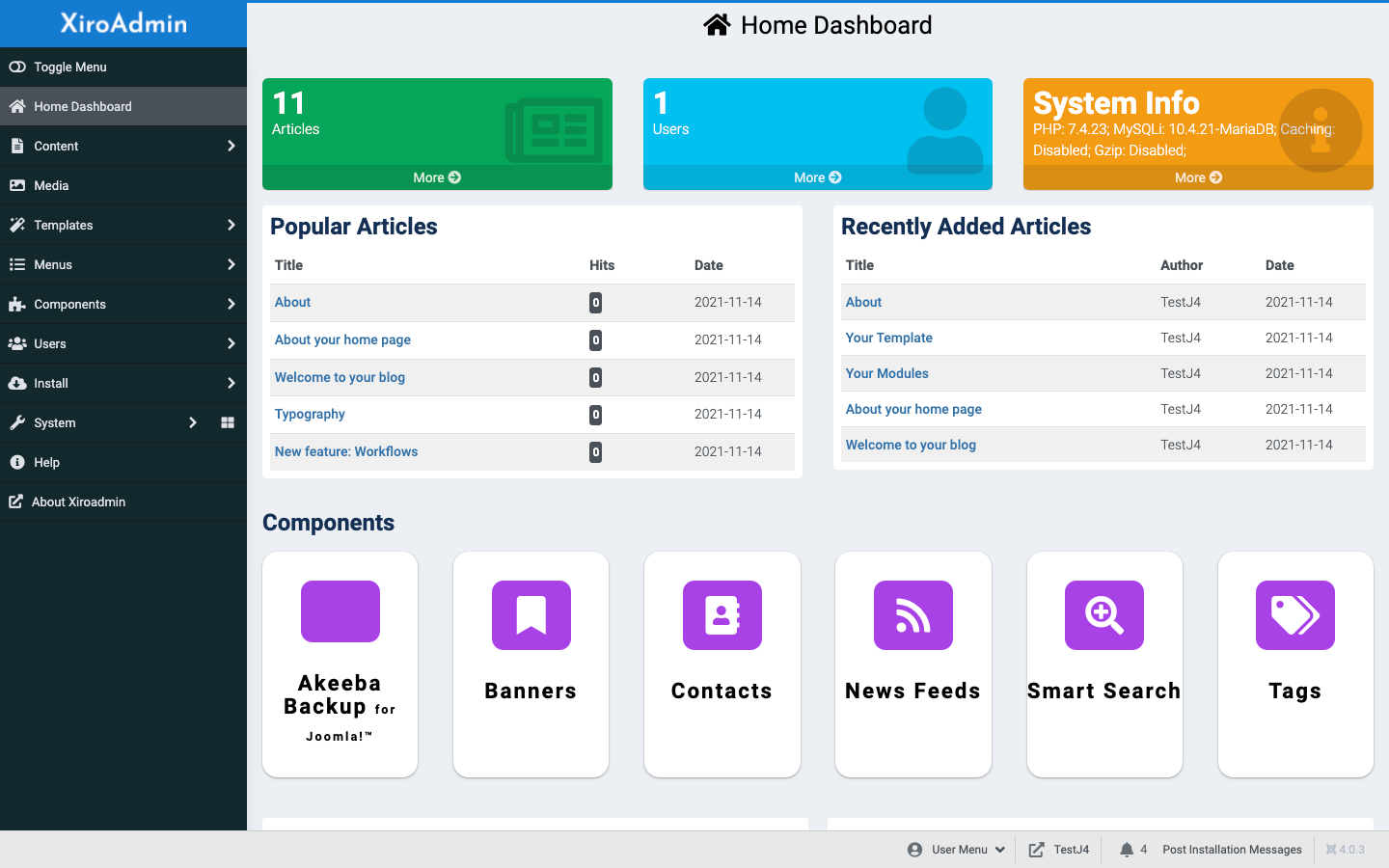
Task: Click the Contacts component icon
Action: click(x=722, y=615)
